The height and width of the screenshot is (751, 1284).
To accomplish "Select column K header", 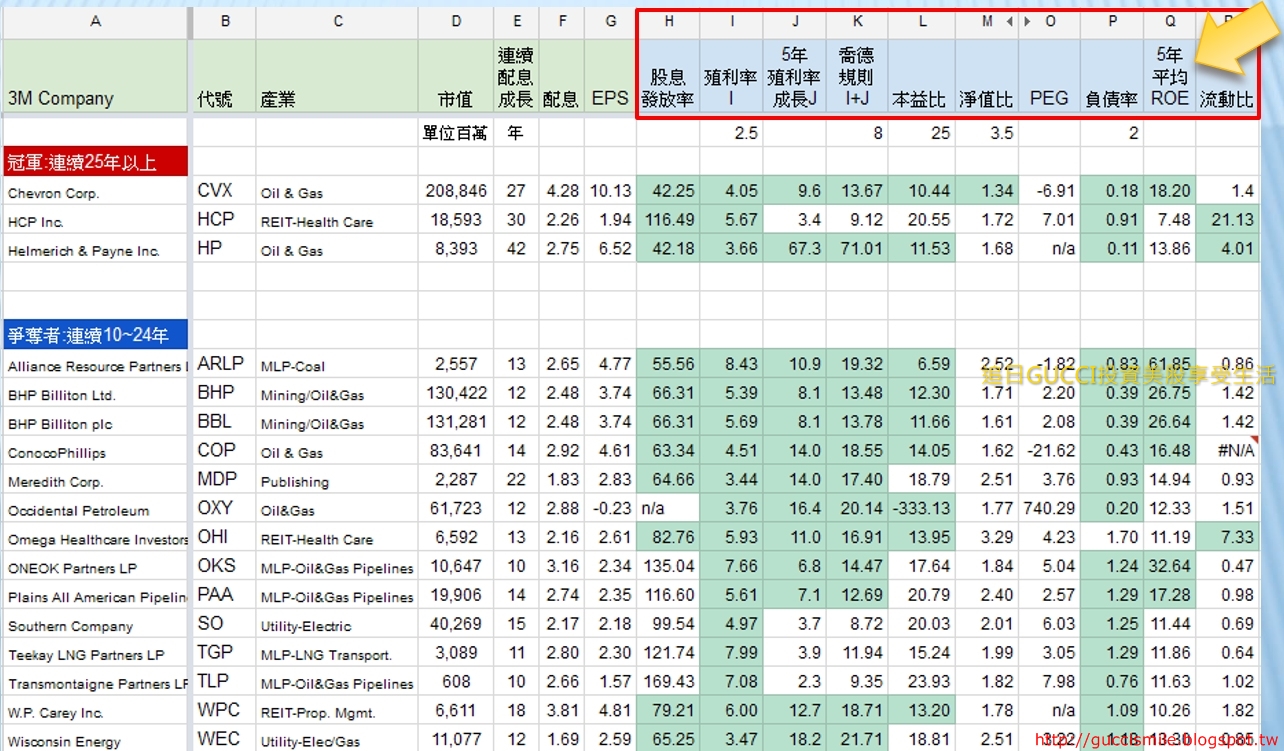I will click(857, 21).
